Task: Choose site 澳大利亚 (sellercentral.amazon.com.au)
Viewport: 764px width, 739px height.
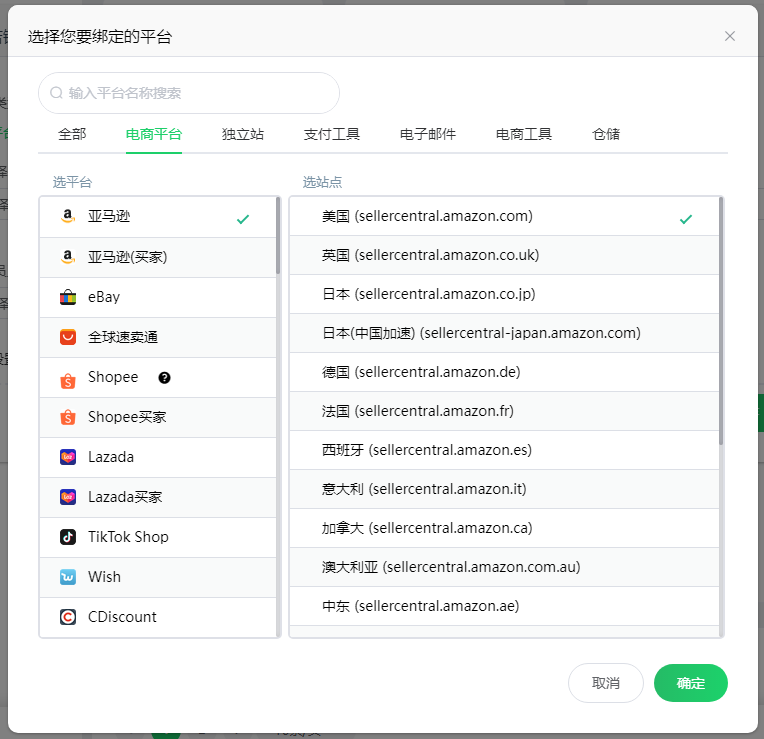Action: click(x=504, y=567)
